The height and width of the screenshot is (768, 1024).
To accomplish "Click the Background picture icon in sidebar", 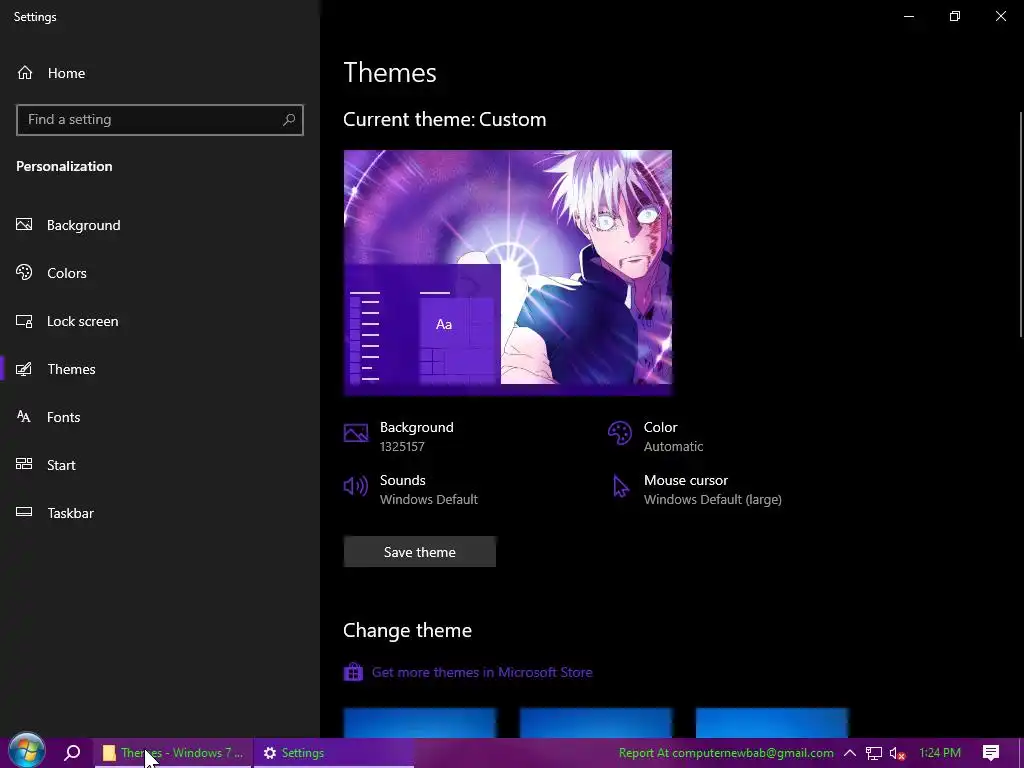I will (x=24, y=225).
